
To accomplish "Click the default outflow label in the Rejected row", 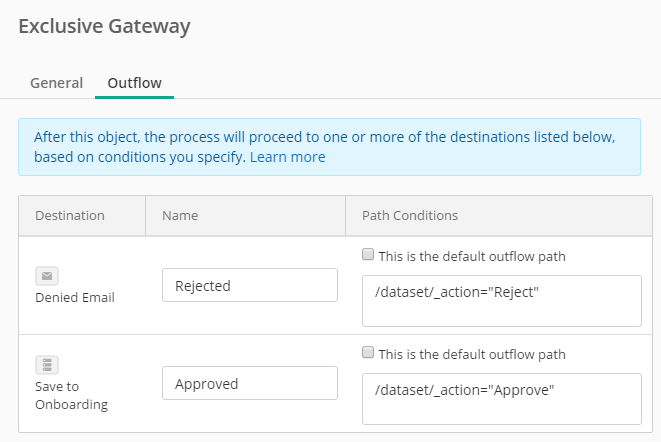I will tap(472, 256).
